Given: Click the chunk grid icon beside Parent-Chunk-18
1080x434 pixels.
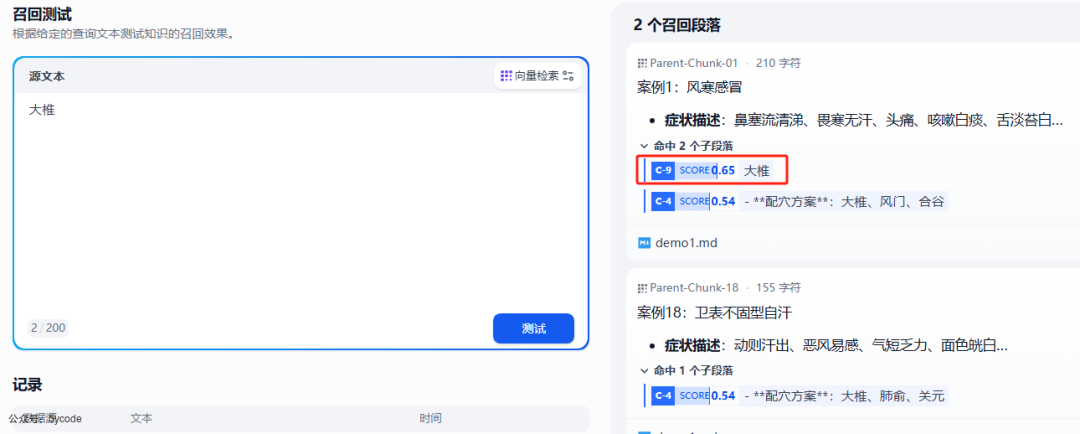Looking at the screenshot, I should click(643, 287).
